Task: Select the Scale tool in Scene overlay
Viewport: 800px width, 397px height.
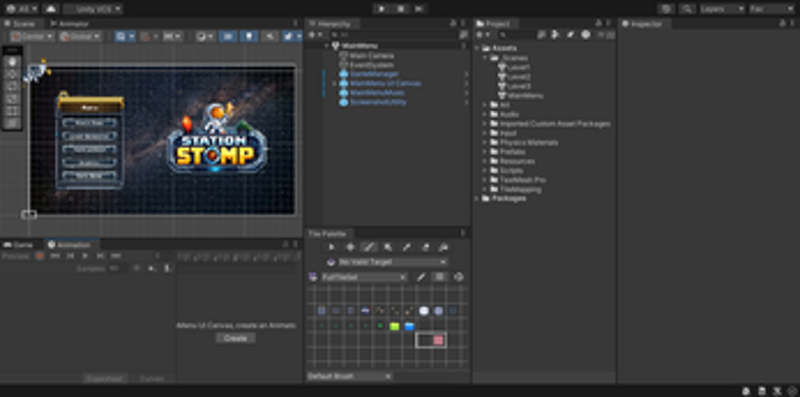Action: click(x=13, y=98)
